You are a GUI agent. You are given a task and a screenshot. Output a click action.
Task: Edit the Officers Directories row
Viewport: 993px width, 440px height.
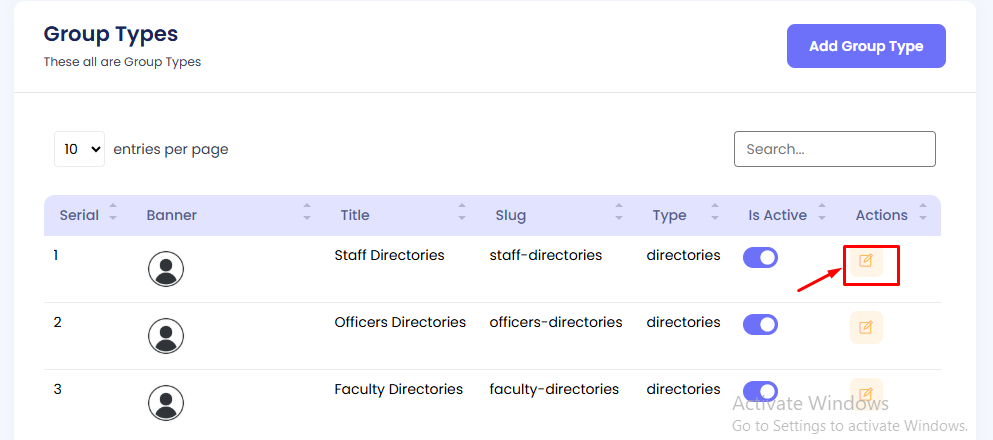click(x=866, y=327)
